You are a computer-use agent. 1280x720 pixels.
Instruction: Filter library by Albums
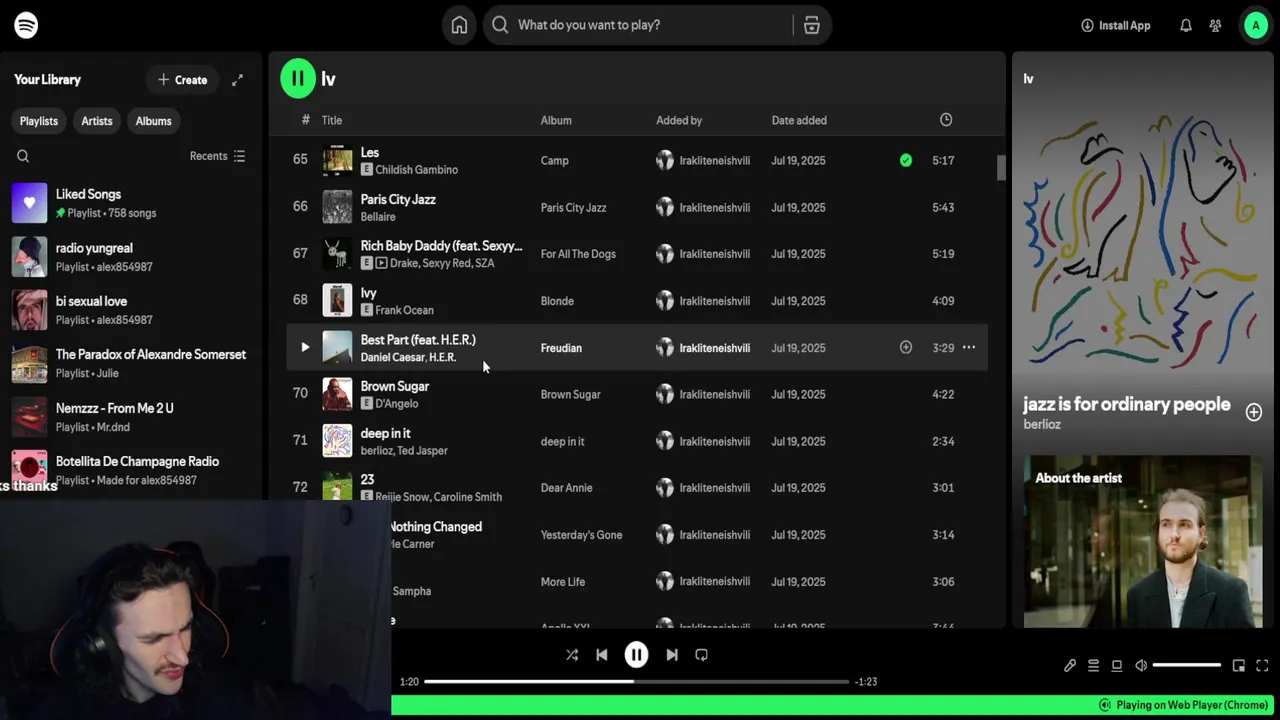click(153, 121)
